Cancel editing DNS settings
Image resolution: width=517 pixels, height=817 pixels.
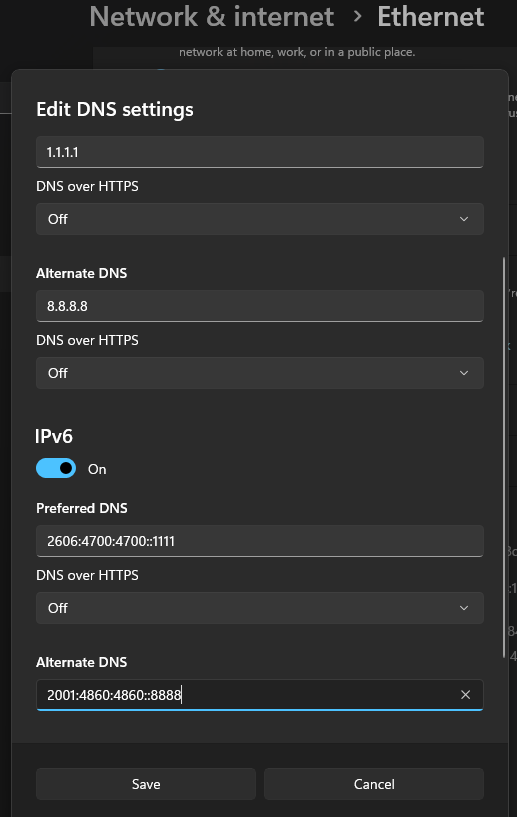point(374,784)
